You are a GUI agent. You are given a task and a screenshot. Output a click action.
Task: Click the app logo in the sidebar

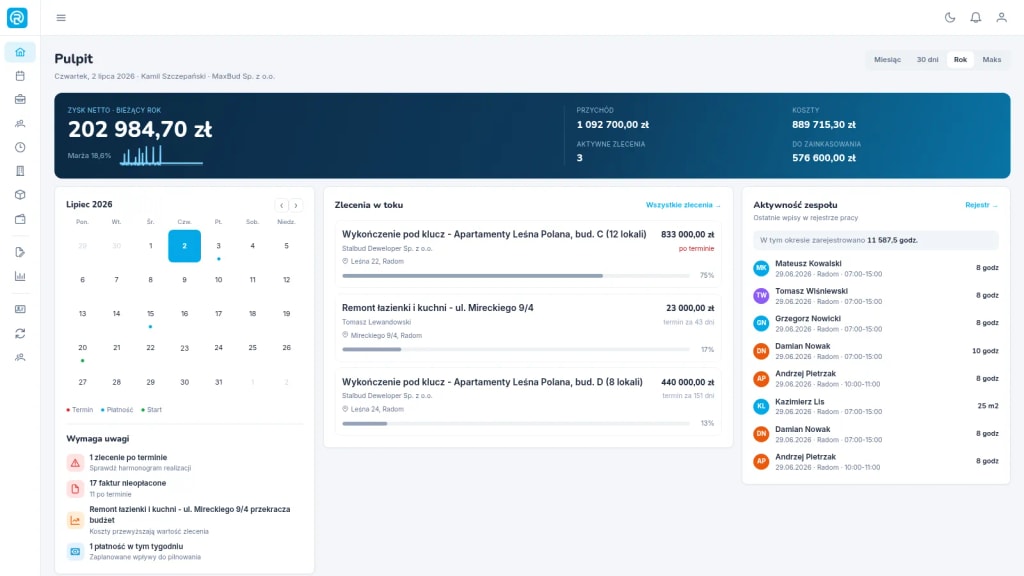(17, 18)
